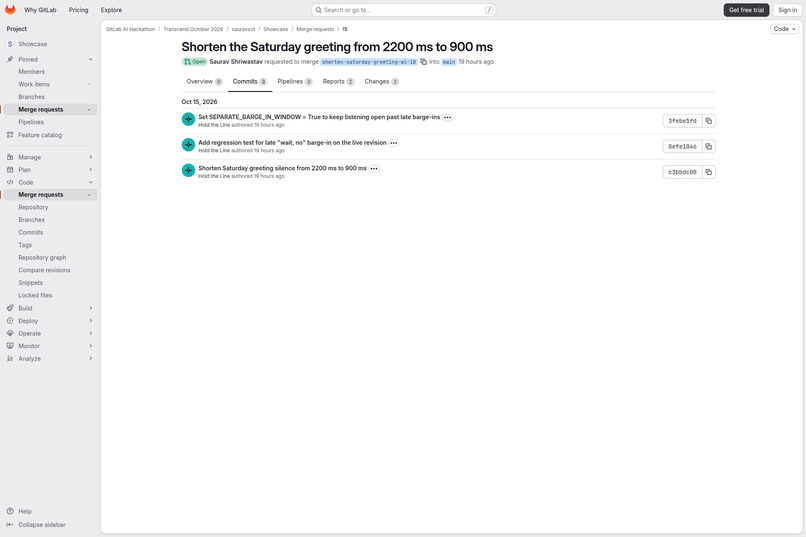This screenshot has width=806, height=537.
Task: Expand the Manage section chevron
Action: pyautogui.click(x=90, y=157)
